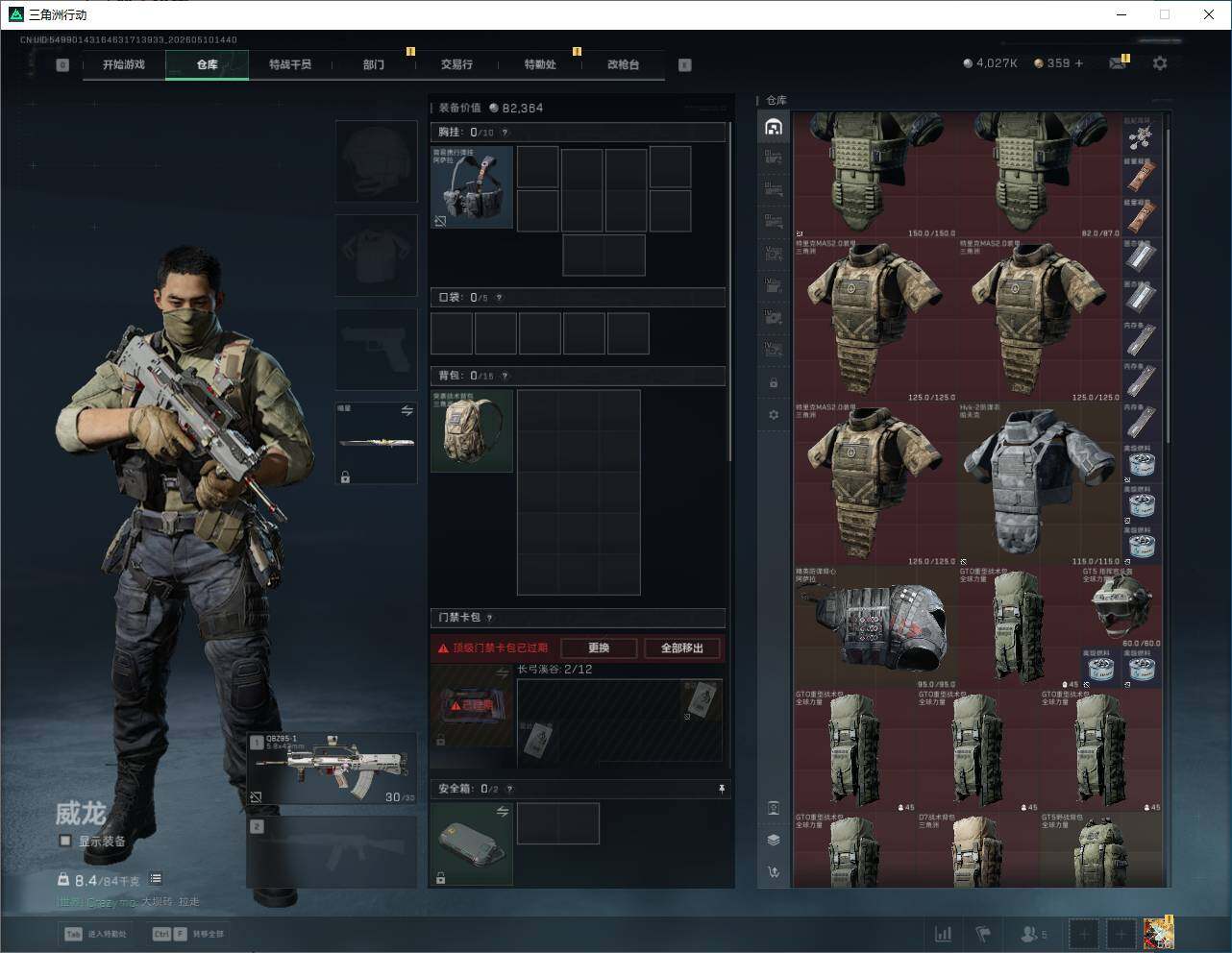The height and width of the screenshot is (953, 1232).
Task: Click the swap arrows on the safe box slot
Action: pyautogui.click(x=502, y=812)
